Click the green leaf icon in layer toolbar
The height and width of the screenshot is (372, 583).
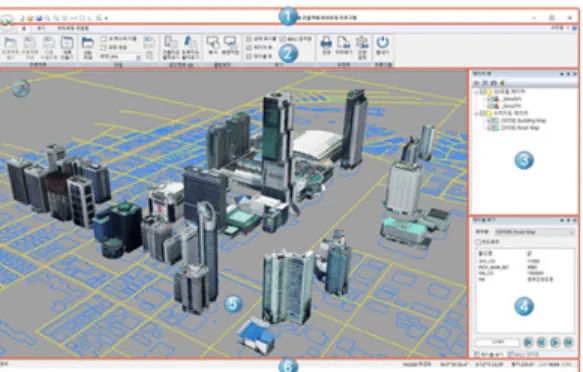502,83
